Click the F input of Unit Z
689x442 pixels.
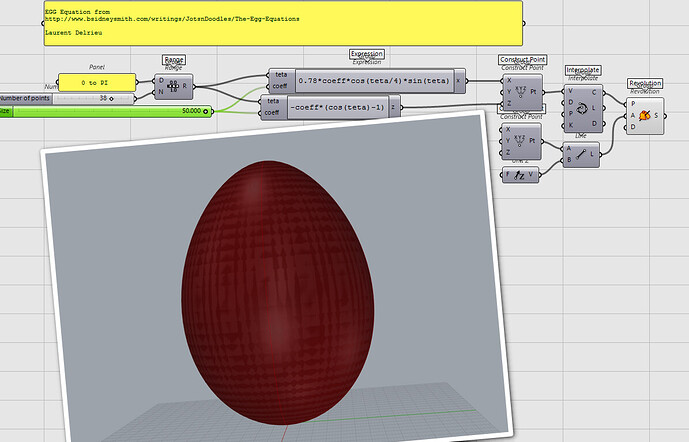508,175
